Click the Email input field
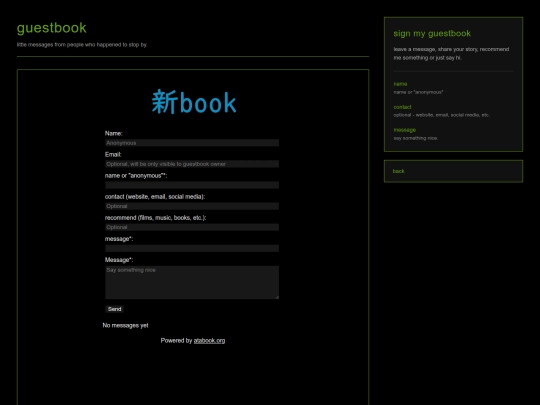 [192, 164]
